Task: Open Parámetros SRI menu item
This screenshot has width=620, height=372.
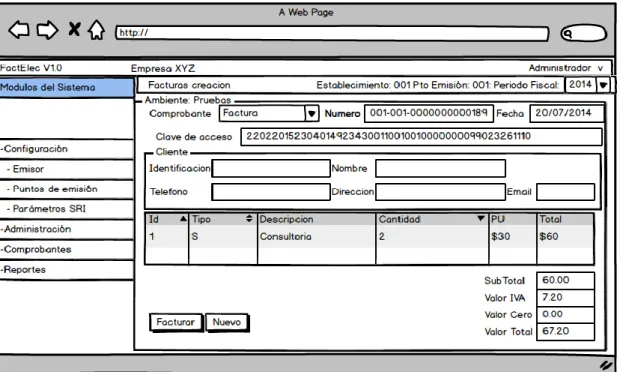Action: click(x=66, y=209)
